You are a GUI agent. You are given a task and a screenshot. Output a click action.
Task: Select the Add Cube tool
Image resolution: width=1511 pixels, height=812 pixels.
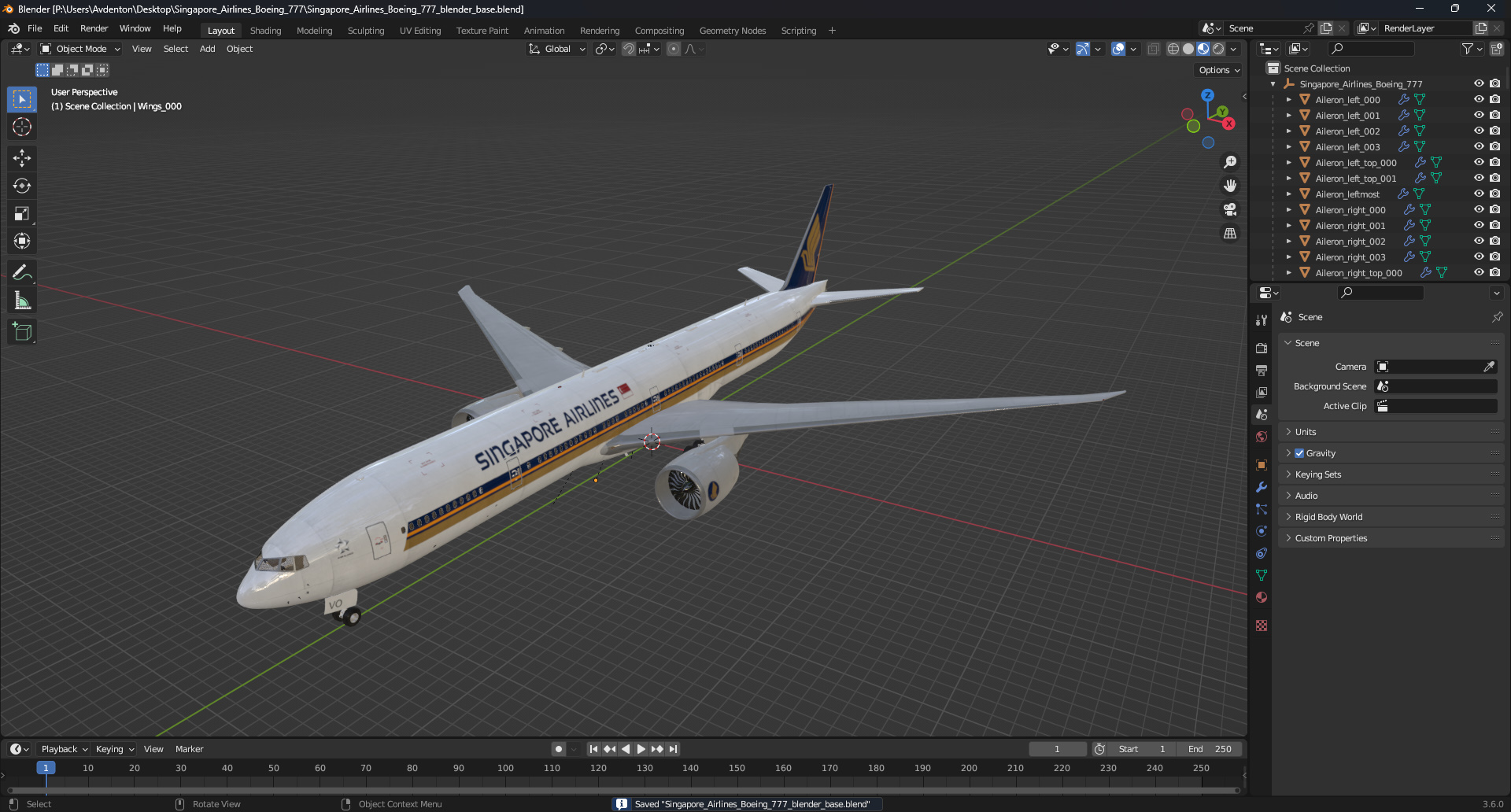[x=22, y=332]
